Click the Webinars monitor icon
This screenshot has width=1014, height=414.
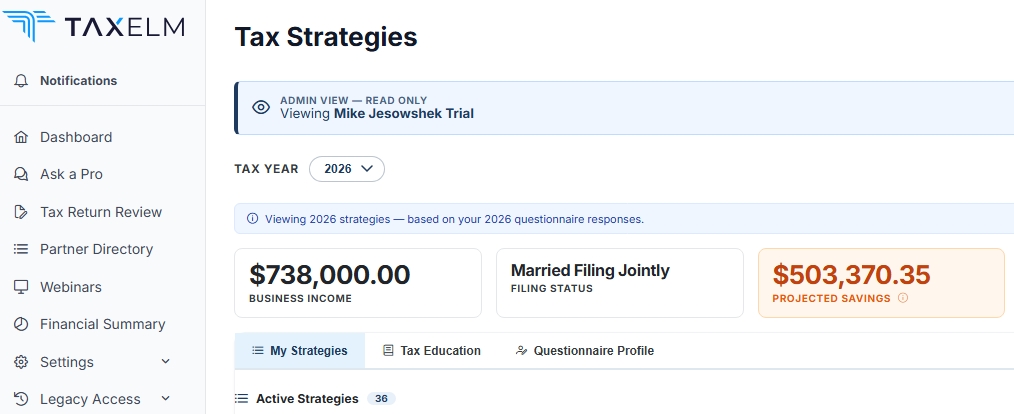[x=21, y=287]
